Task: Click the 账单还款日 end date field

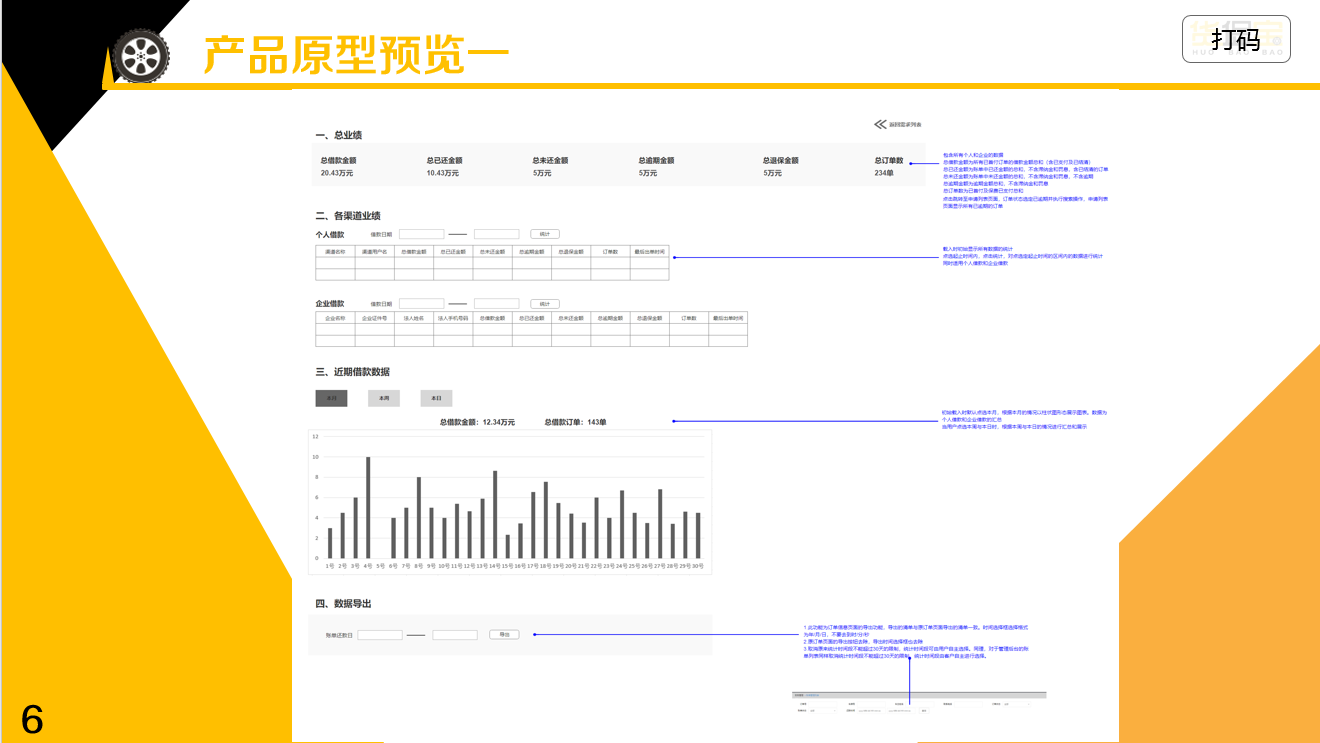Action: tap(455, 635)
